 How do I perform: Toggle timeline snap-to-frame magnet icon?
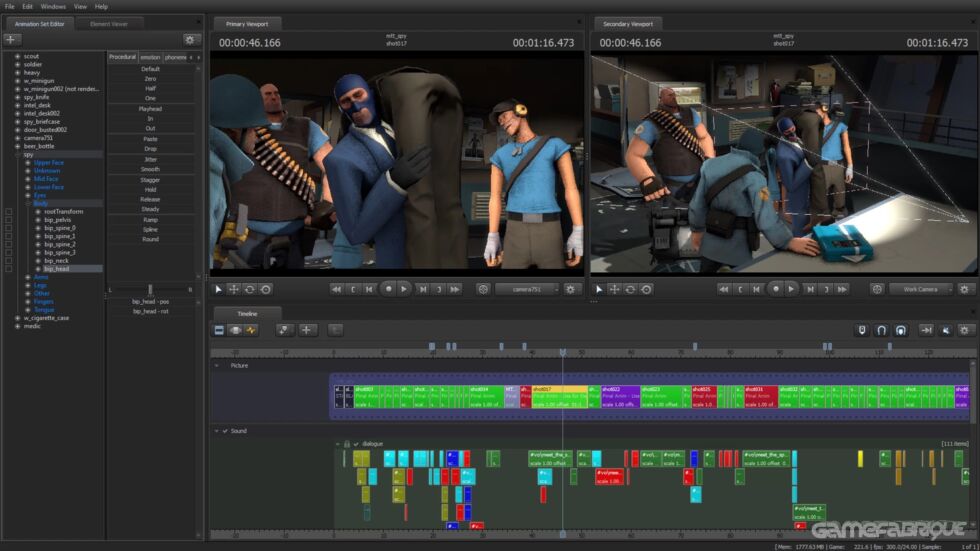(901, 330)
